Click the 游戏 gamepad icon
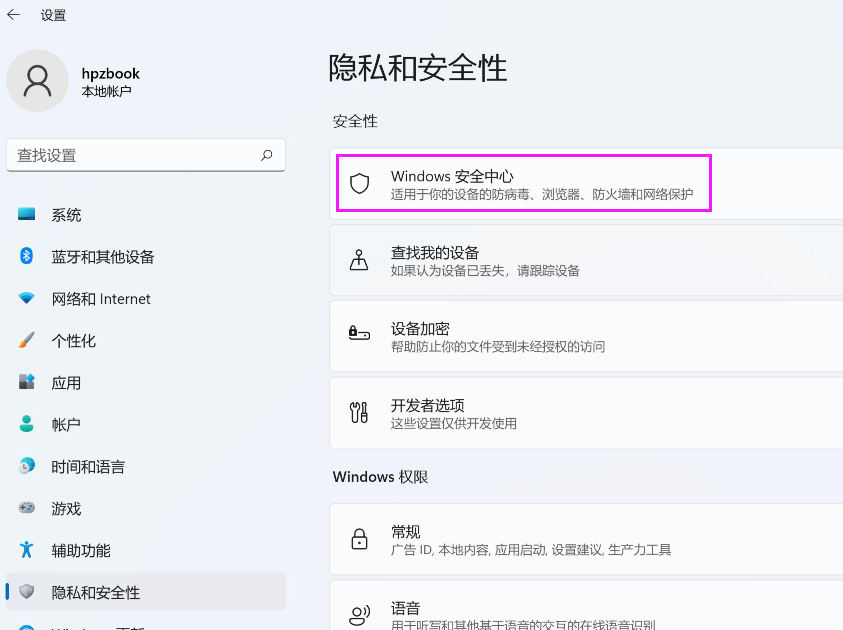 click(x=26, y=507)
